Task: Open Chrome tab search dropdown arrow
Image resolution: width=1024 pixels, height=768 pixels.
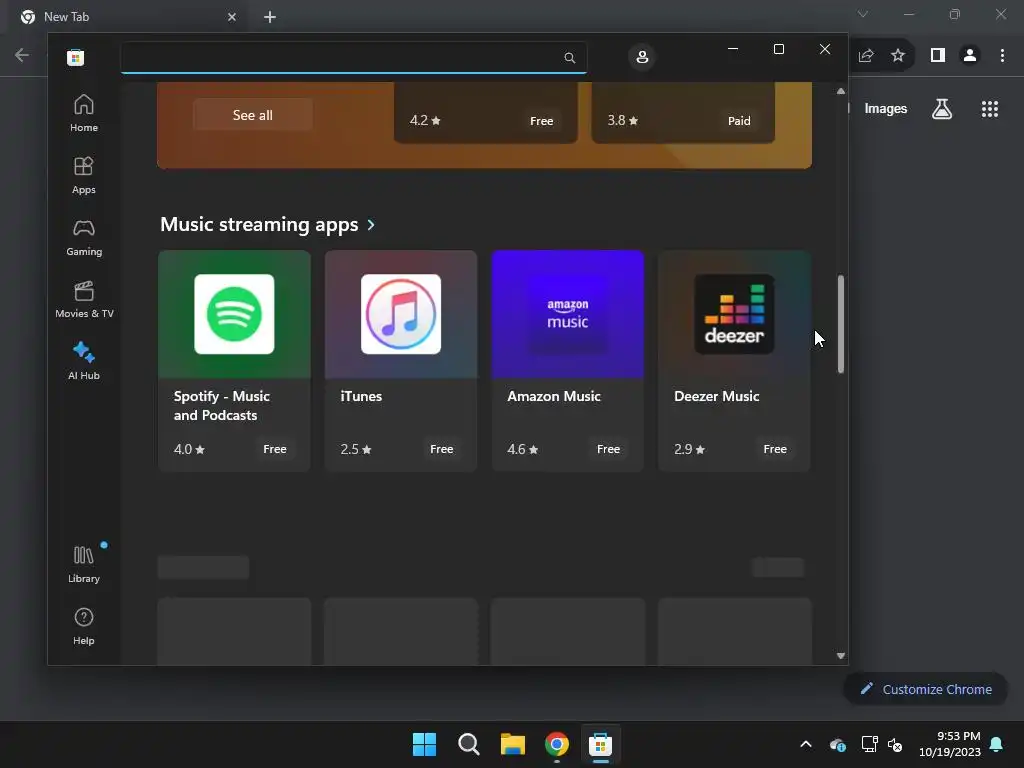Action: click(863, 14)
